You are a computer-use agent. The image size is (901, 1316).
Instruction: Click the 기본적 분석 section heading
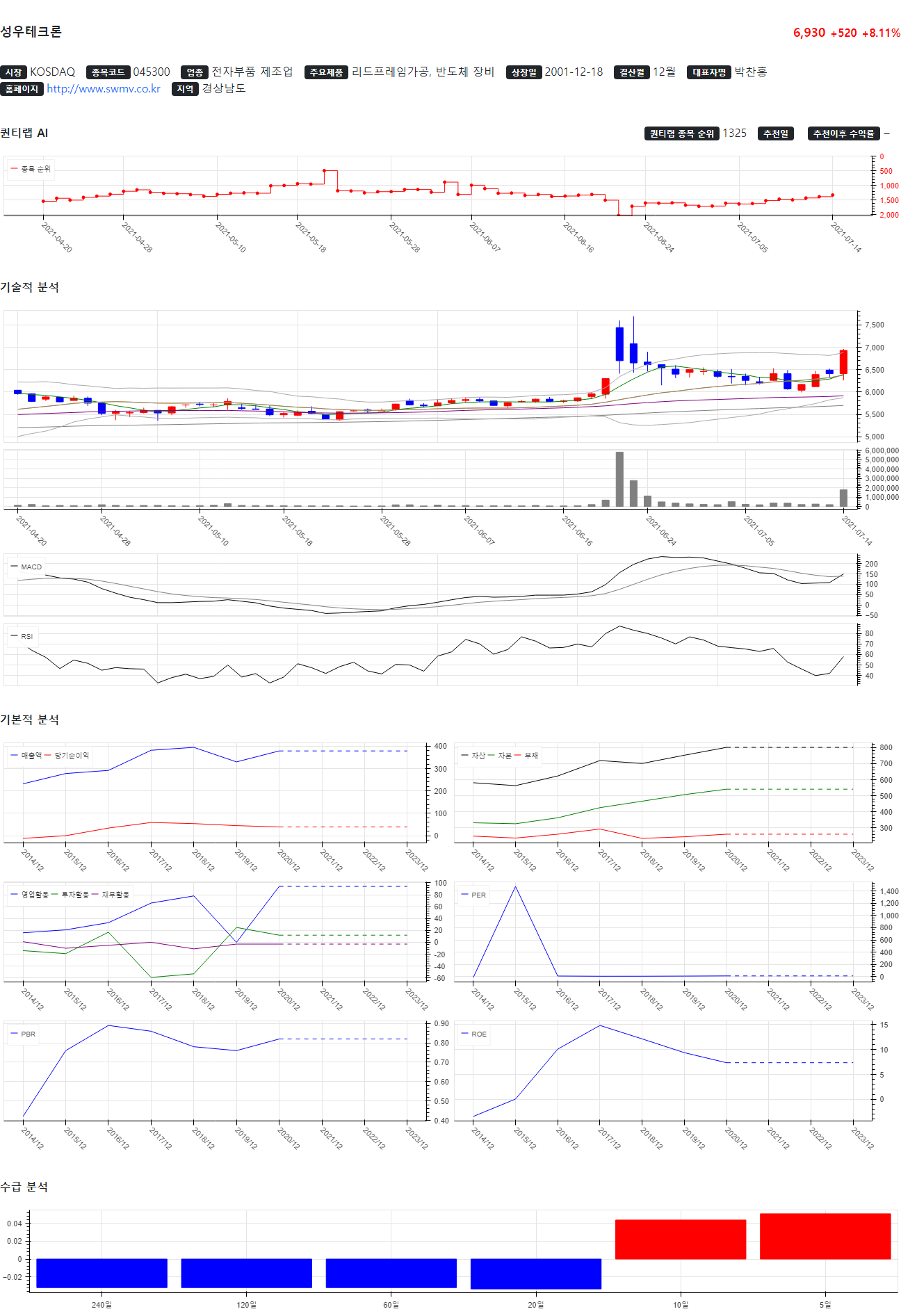point(30,720)
